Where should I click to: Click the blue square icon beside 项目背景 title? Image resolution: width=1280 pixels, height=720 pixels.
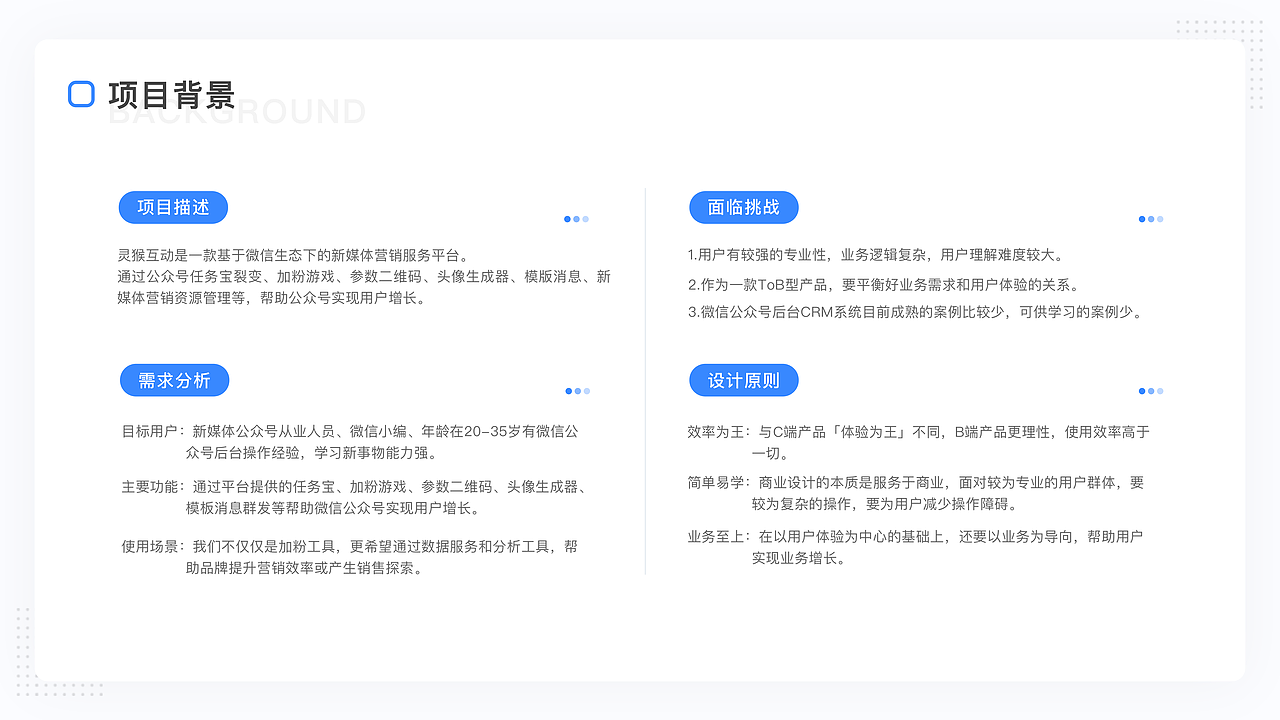point(80,94)
